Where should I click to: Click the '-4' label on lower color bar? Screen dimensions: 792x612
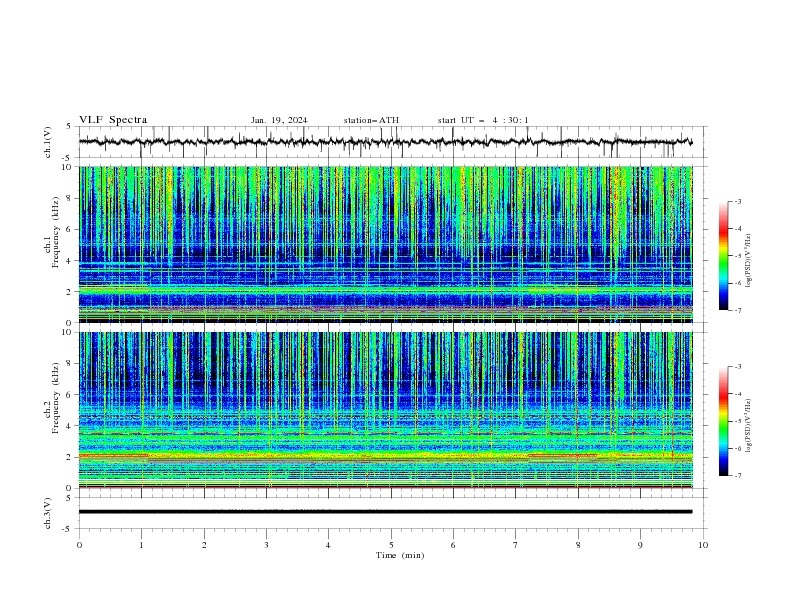[x=738, y=394]
